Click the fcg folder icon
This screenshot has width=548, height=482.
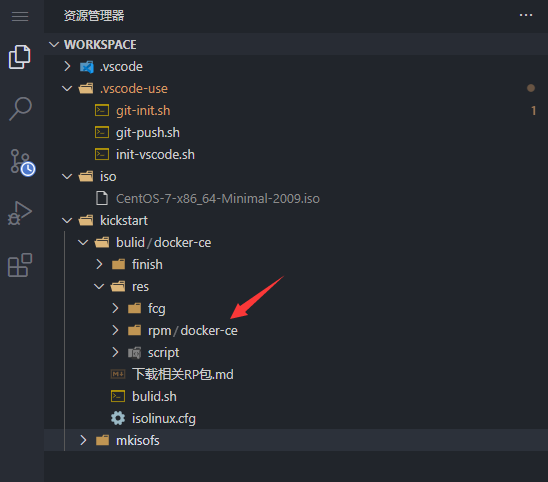135,309
